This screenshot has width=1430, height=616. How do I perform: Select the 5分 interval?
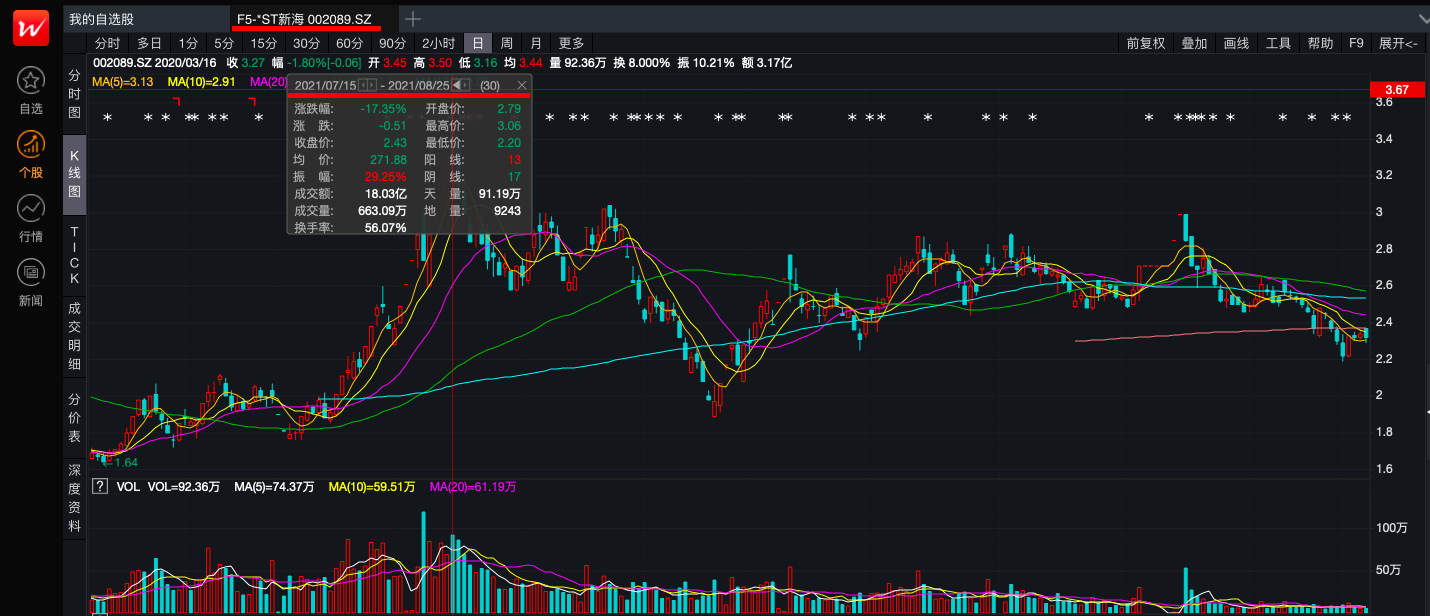click(x=223, y=43)
